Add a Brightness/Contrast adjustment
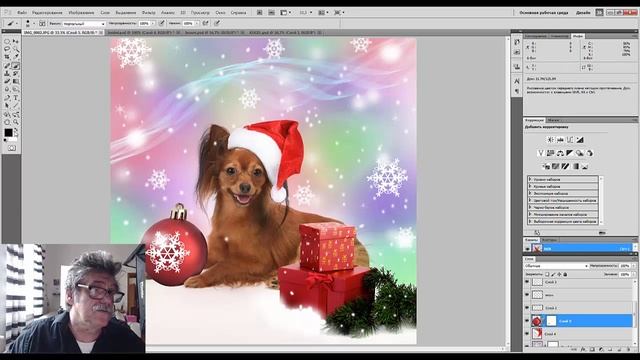This screenshot has width=640, height=360. point(550,140)
